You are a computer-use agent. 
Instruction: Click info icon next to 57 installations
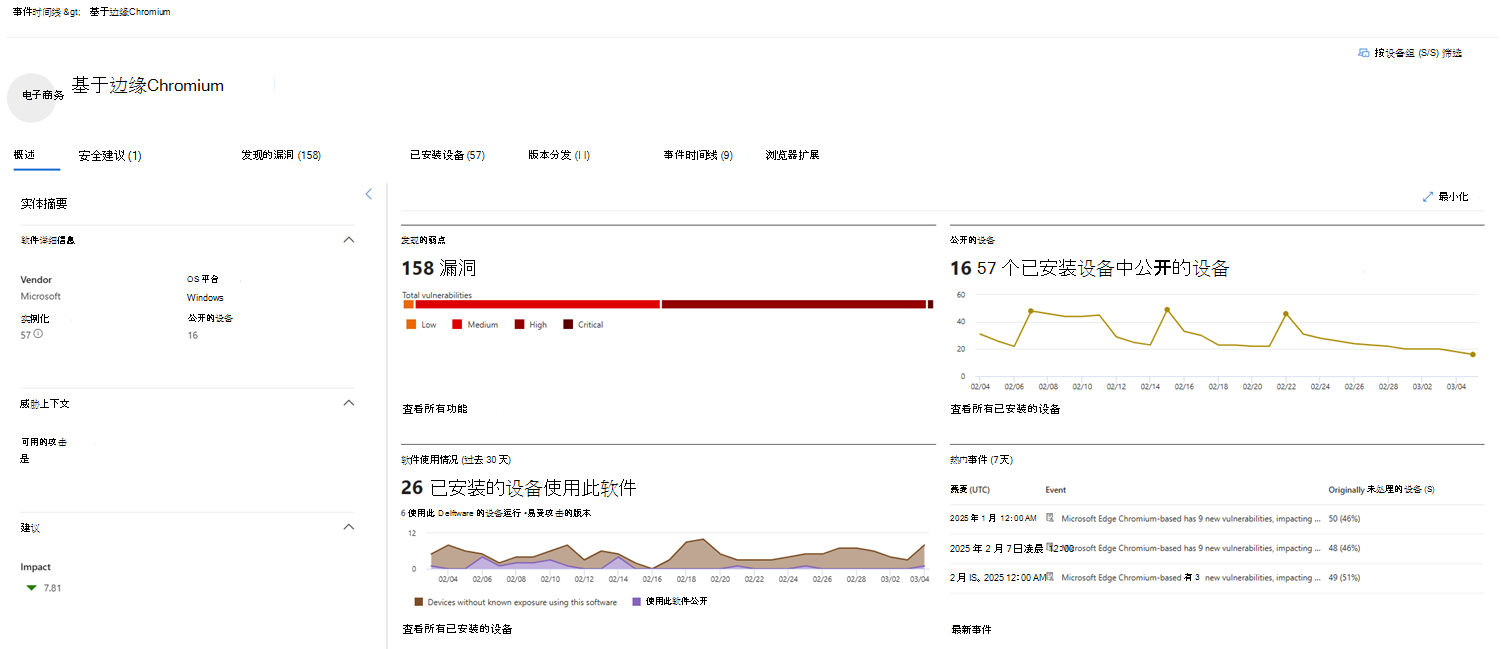(x=38, y=334)
